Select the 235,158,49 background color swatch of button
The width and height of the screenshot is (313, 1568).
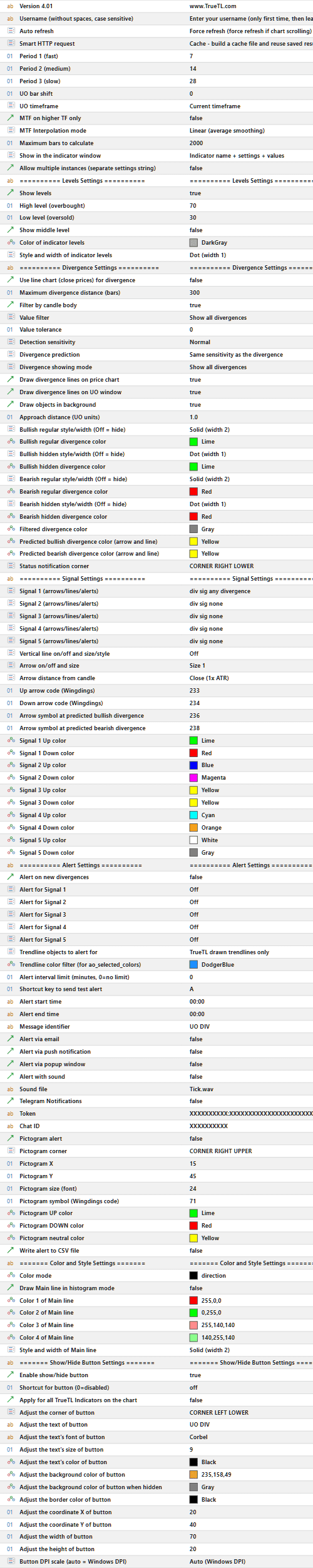coord(193,1475)
